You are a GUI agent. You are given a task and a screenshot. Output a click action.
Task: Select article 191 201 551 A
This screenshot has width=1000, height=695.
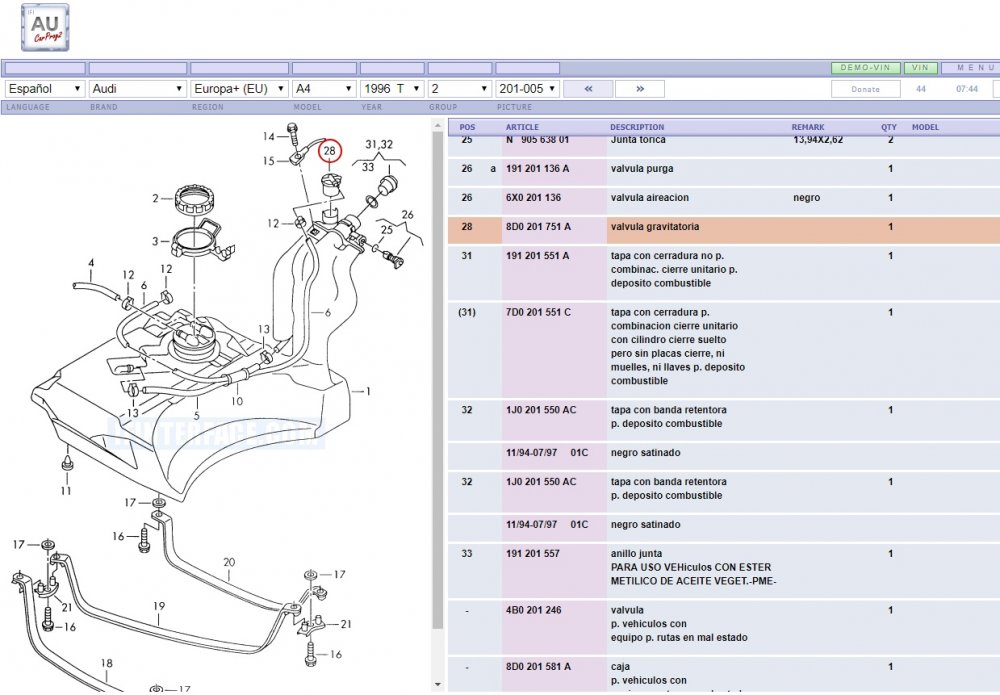point(537,256)
